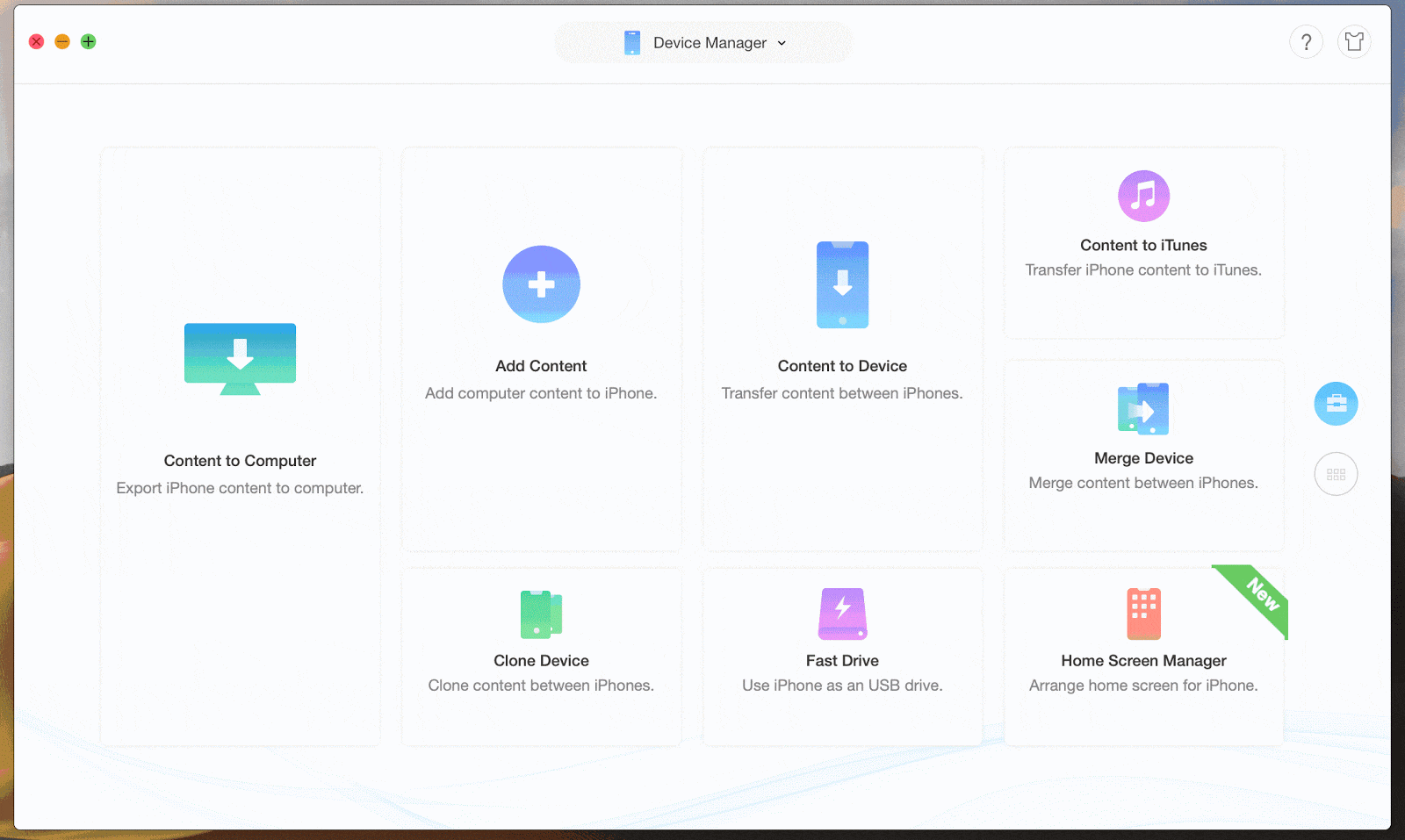Maximize the window with green button
The height and width of the screenshot is (840, 1405).
click(88, 41)
